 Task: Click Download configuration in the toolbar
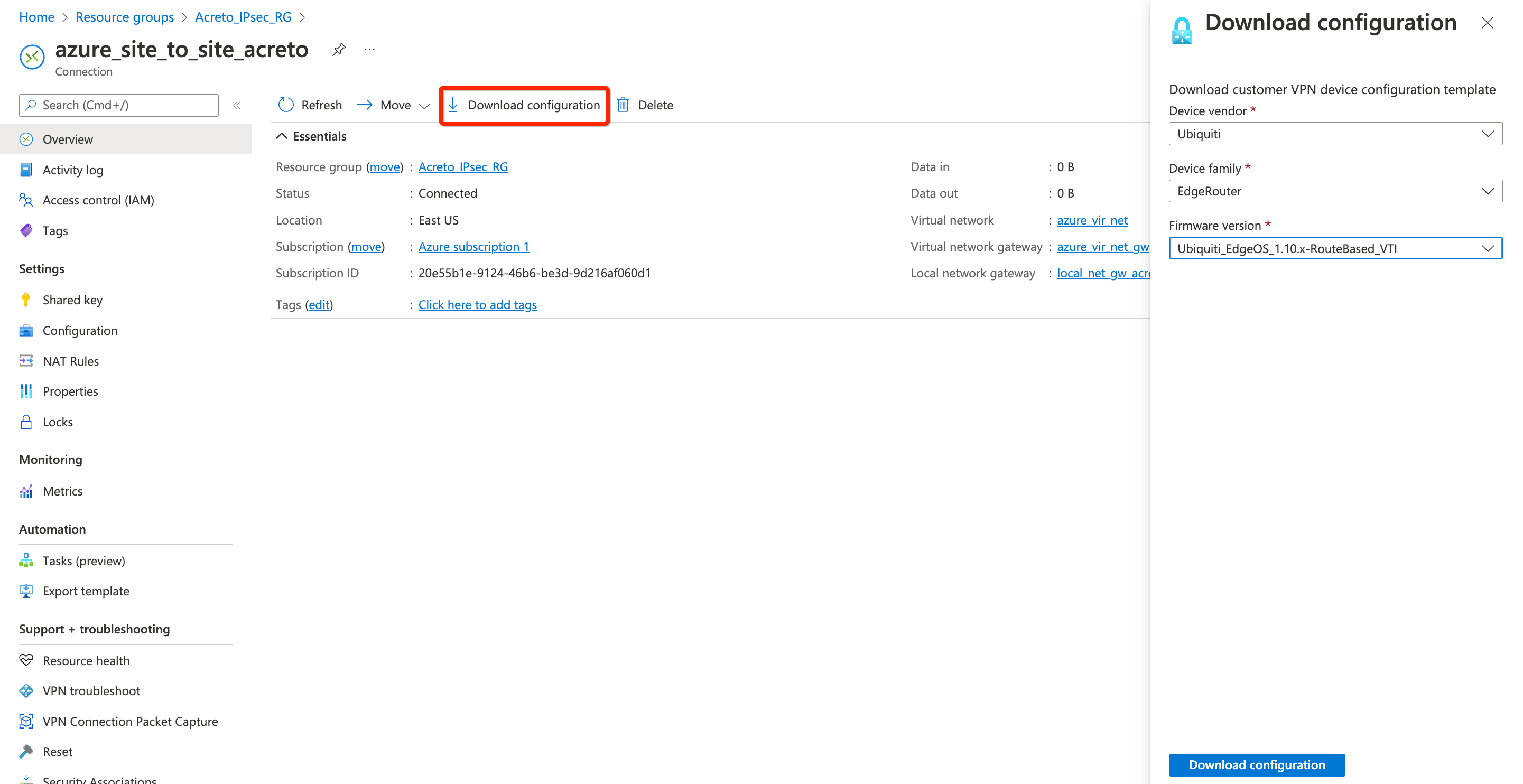point(524,105)
